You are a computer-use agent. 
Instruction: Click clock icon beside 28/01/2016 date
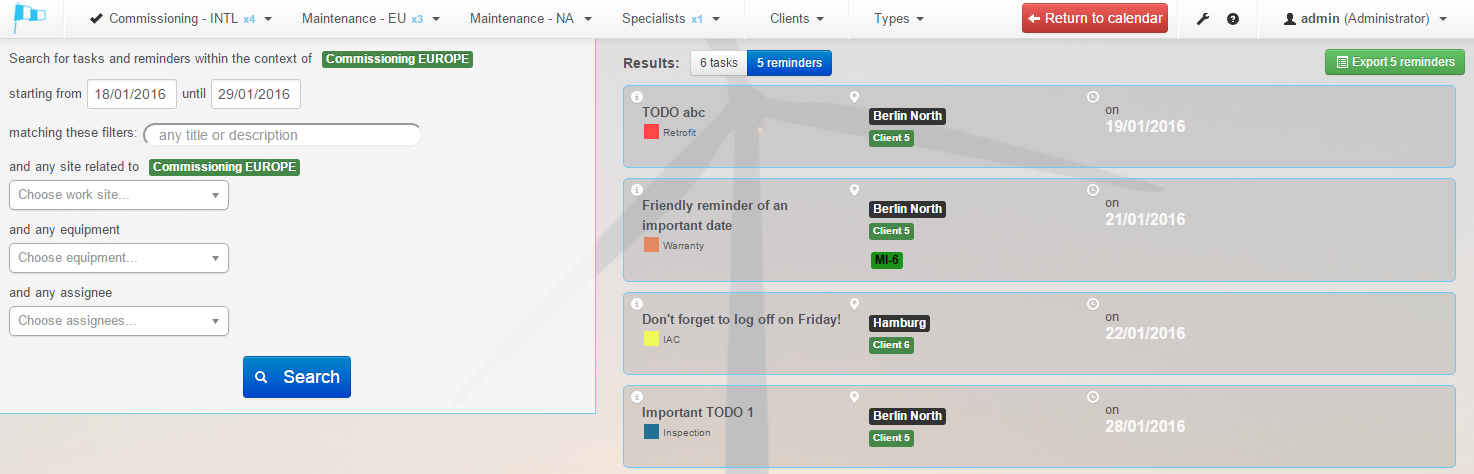(1092, 397)
